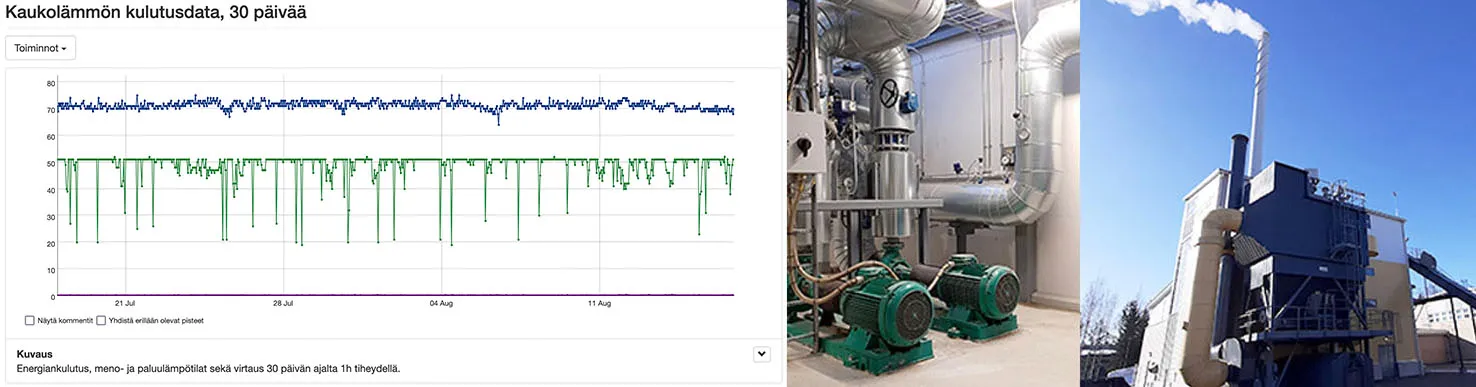Click the purple line along the chart's zero baseline
The width and height of the screenshot is (1476, 387).
pyautogui.click(x=396, y=295)
